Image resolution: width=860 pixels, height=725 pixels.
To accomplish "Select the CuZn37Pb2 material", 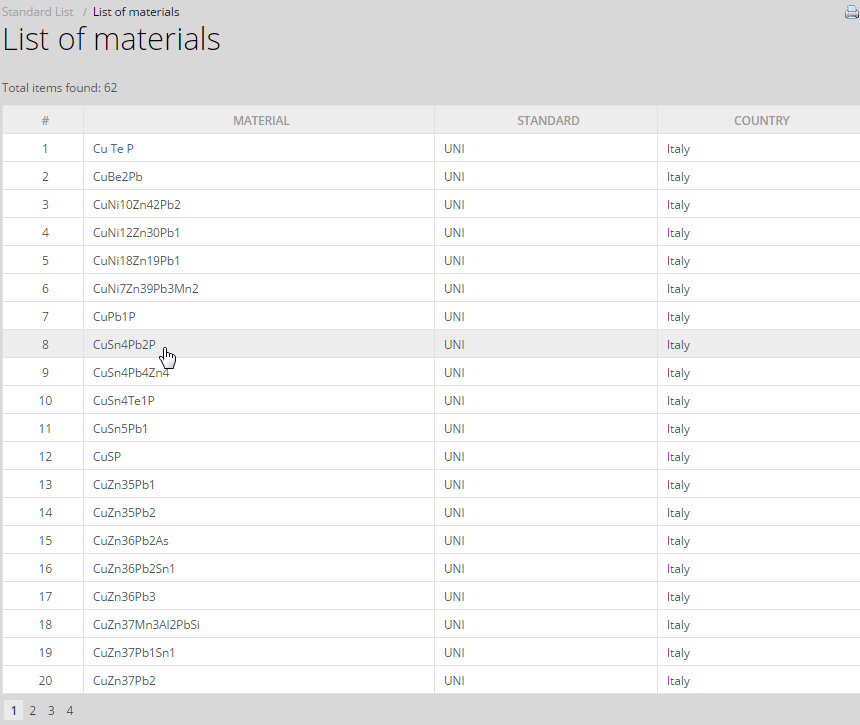I will [124, 681].
